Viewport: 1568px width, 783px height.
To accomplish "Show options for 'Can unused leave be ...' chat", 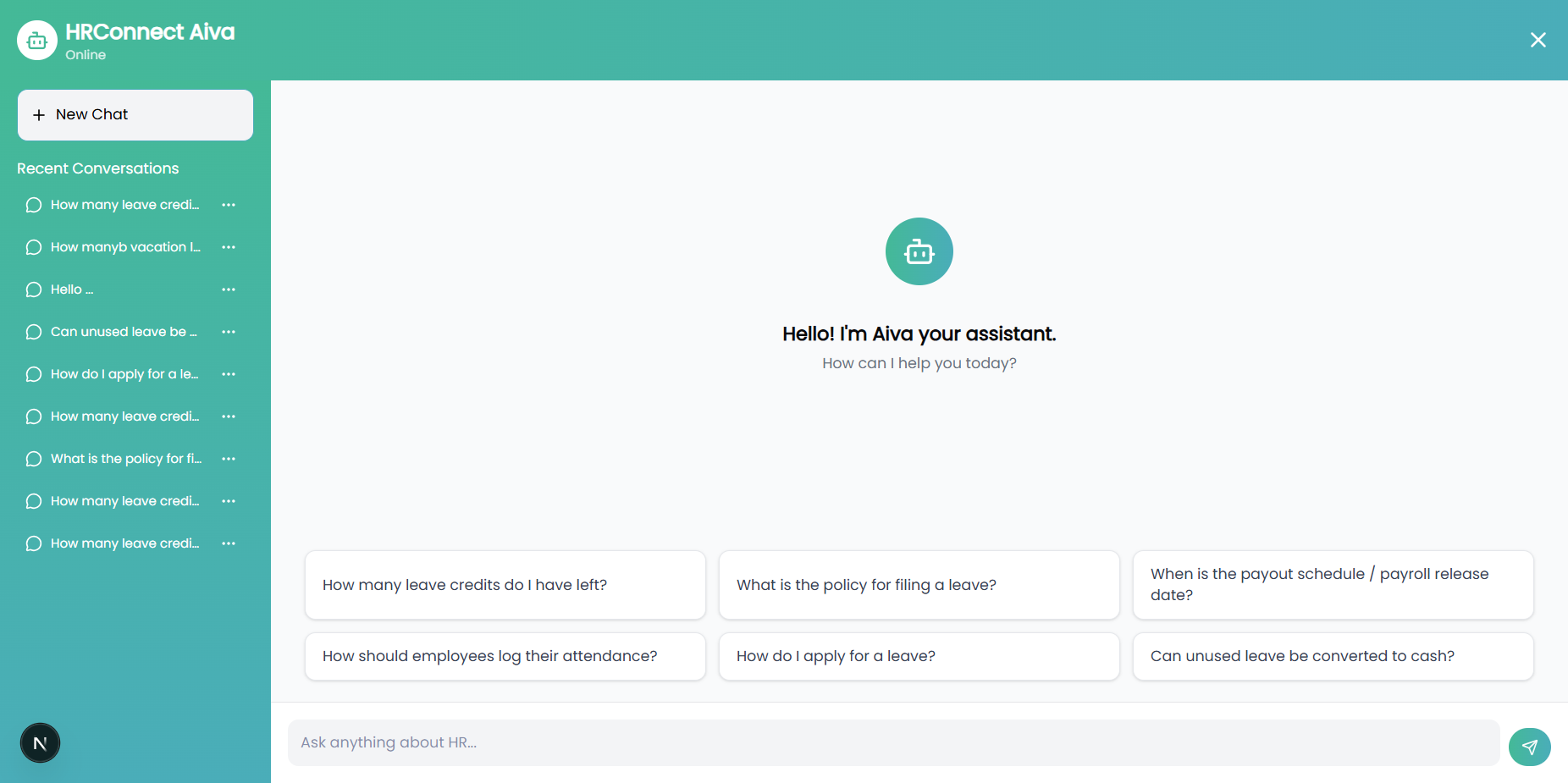I will tap(229, 332).
